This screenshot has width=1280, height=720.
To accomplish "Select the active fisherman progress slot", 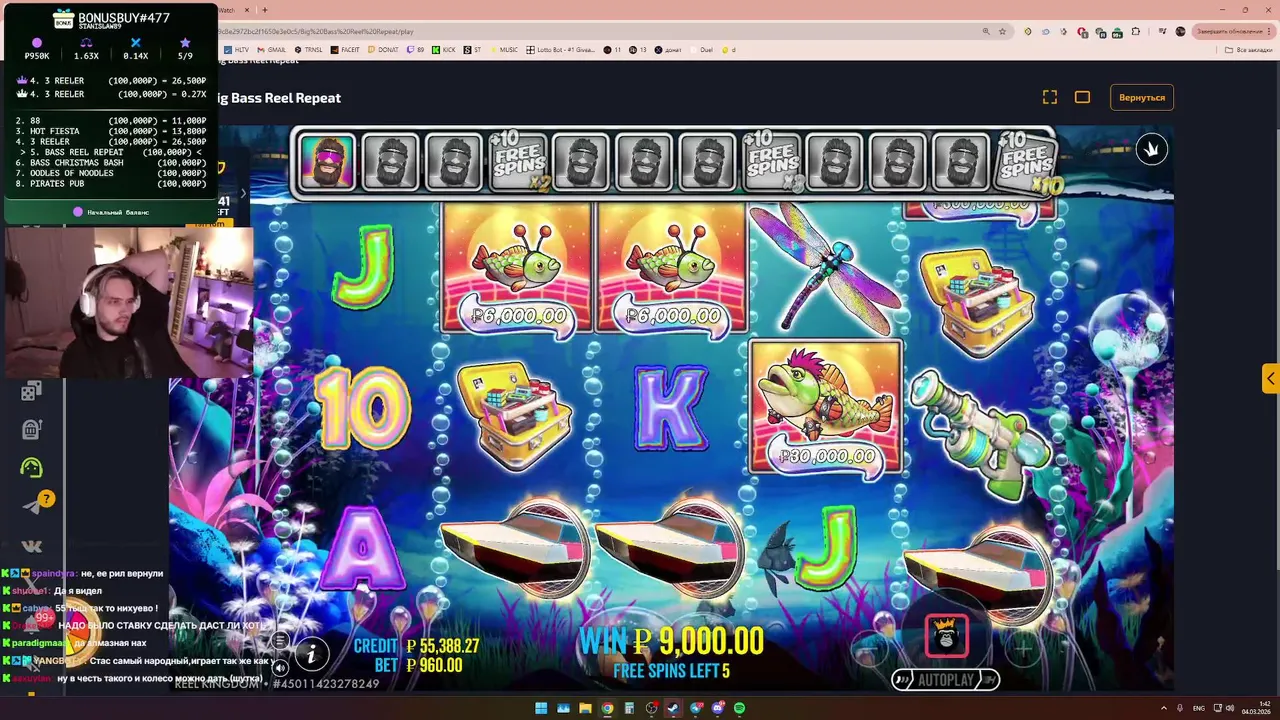I will click(x=327, y=162).
